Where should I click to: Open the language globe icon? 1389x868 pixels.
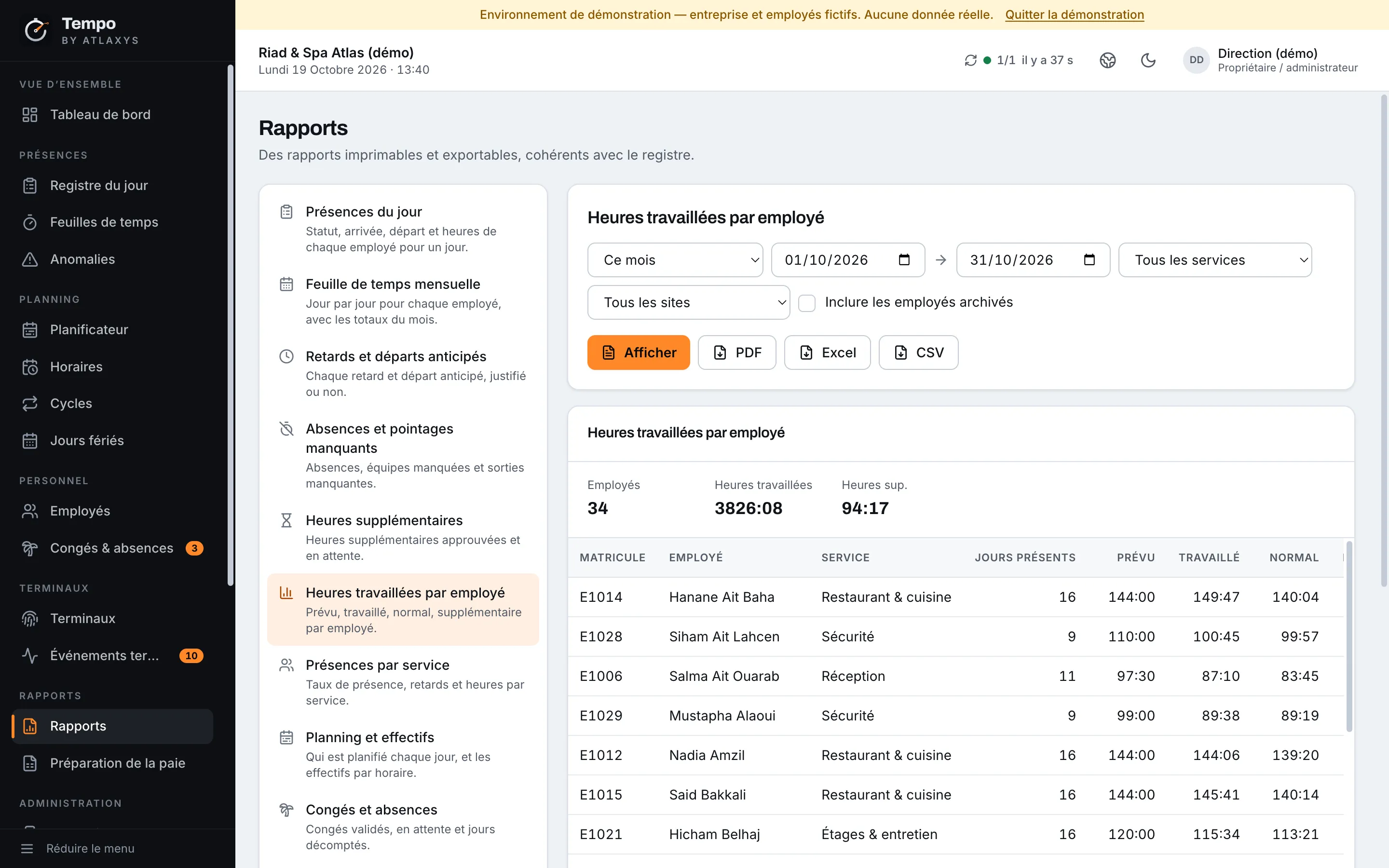(1107, 60)
